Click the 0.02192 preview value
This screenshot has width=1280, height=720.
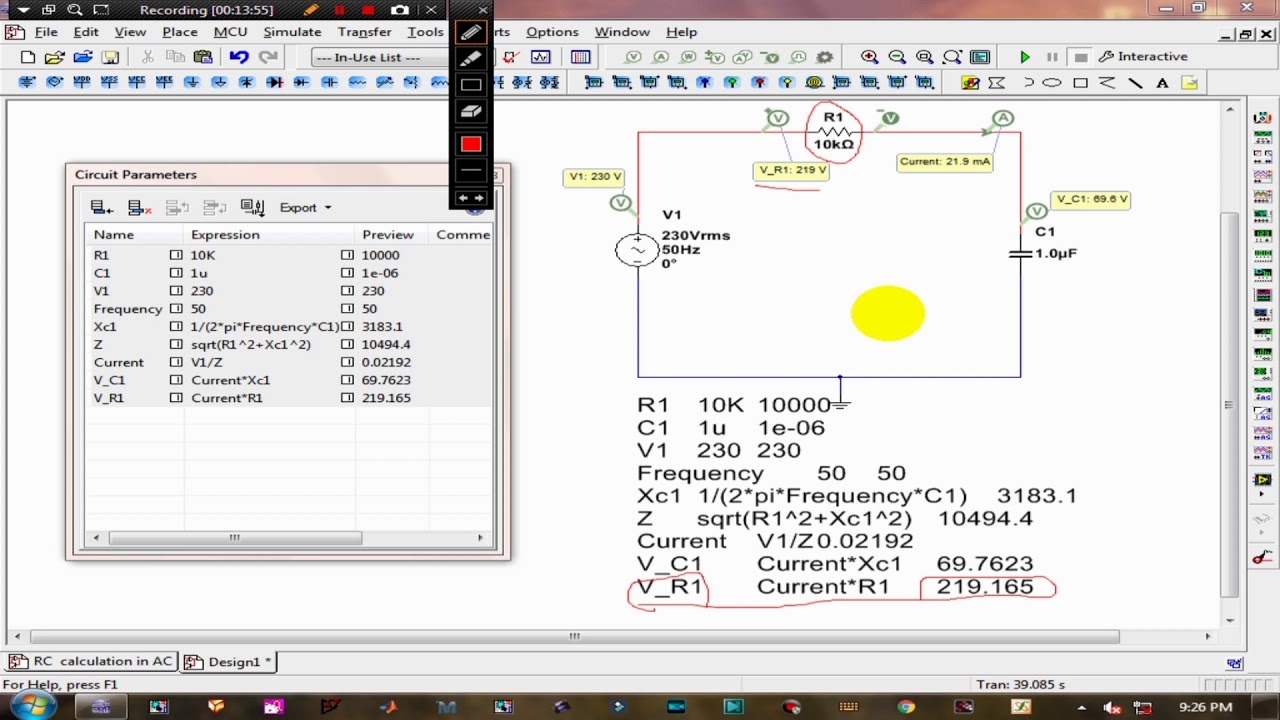[x=386, y=362]
